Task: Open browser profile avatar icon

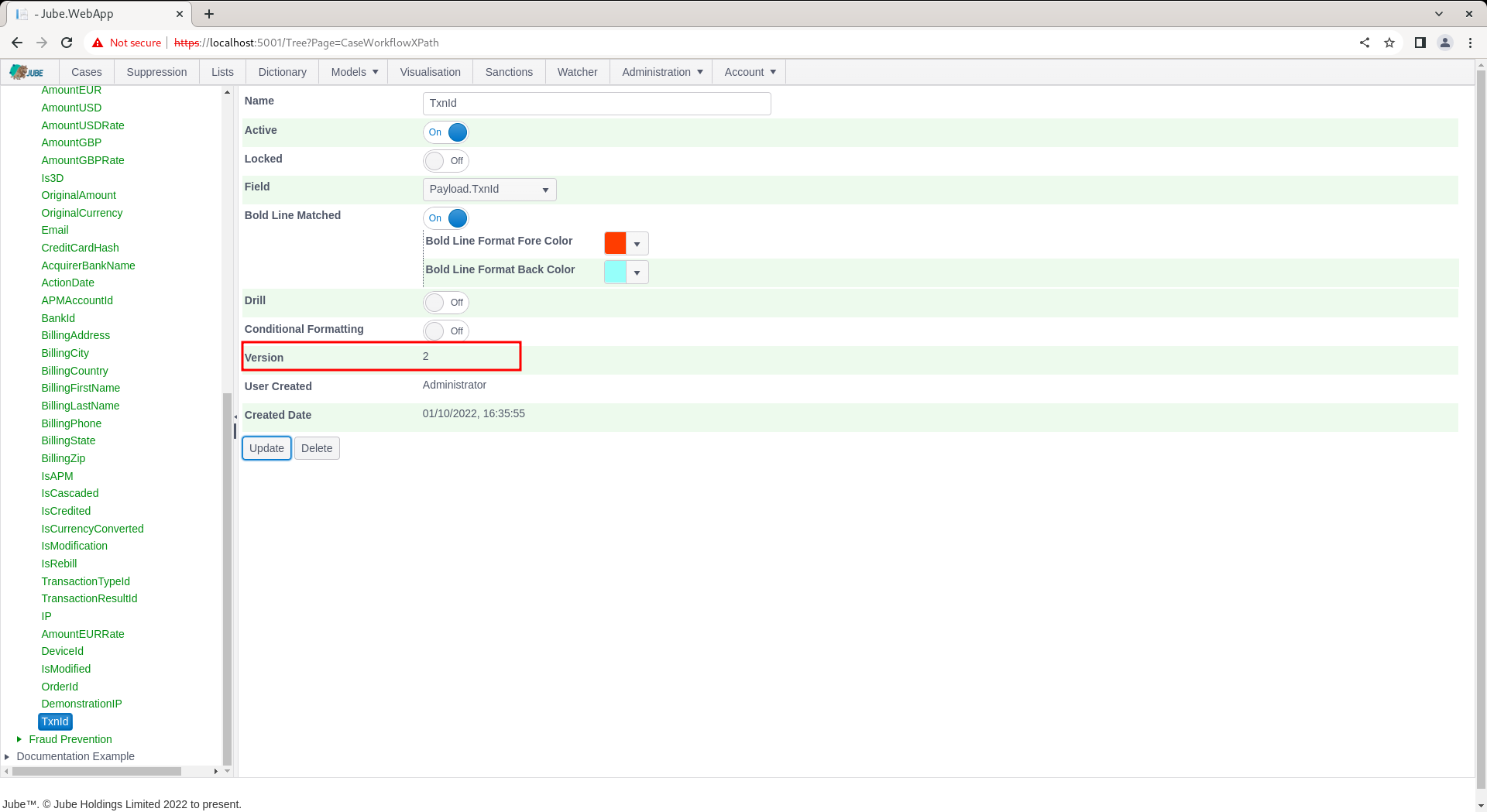Action: coord(1445,43)
